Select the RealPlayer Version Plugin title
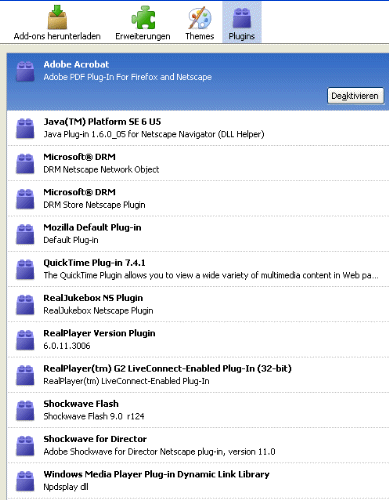 (x=99, y=333)
